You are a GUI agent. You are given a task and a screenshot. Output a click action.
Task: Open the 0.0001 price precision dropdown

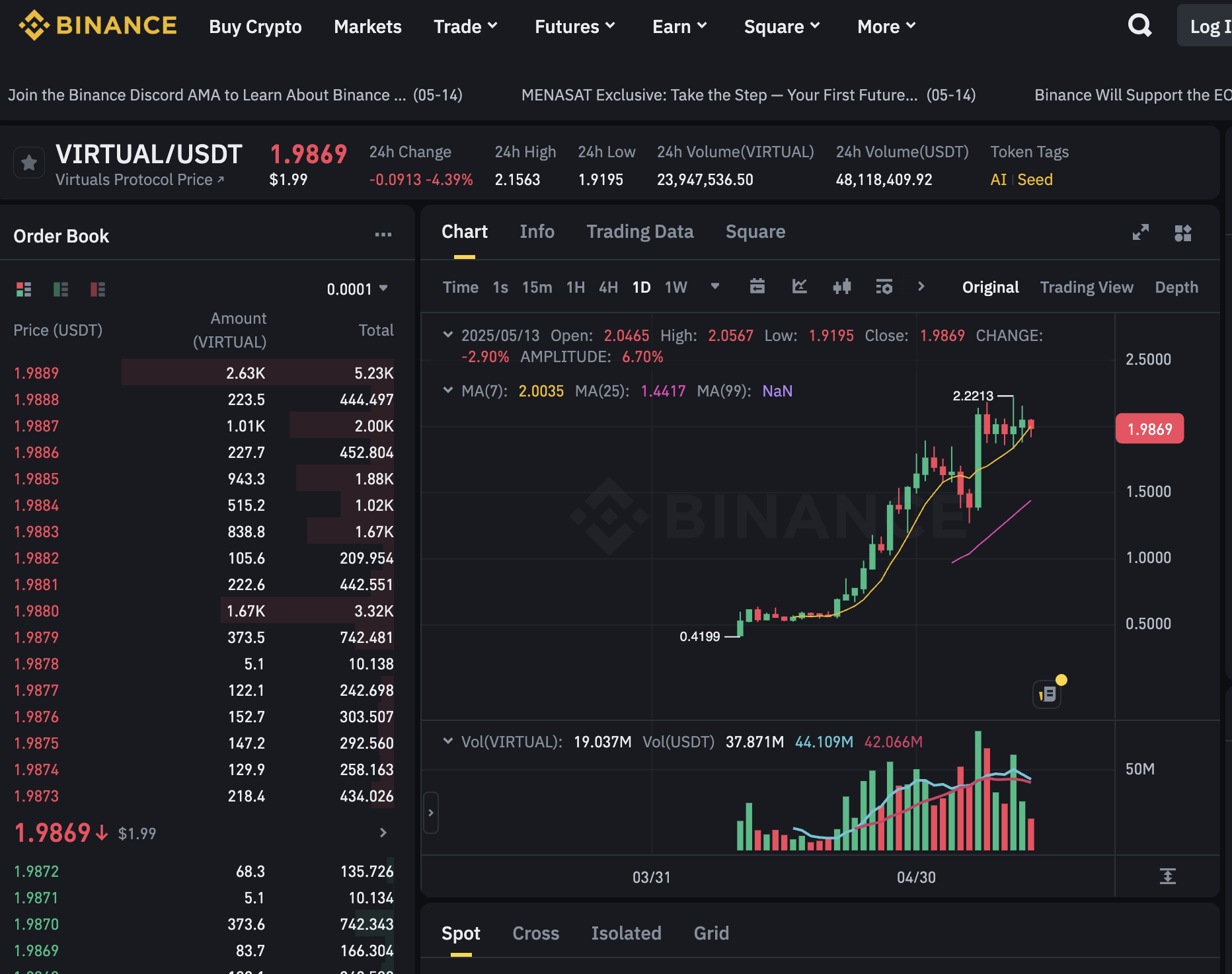click(358, 289)
